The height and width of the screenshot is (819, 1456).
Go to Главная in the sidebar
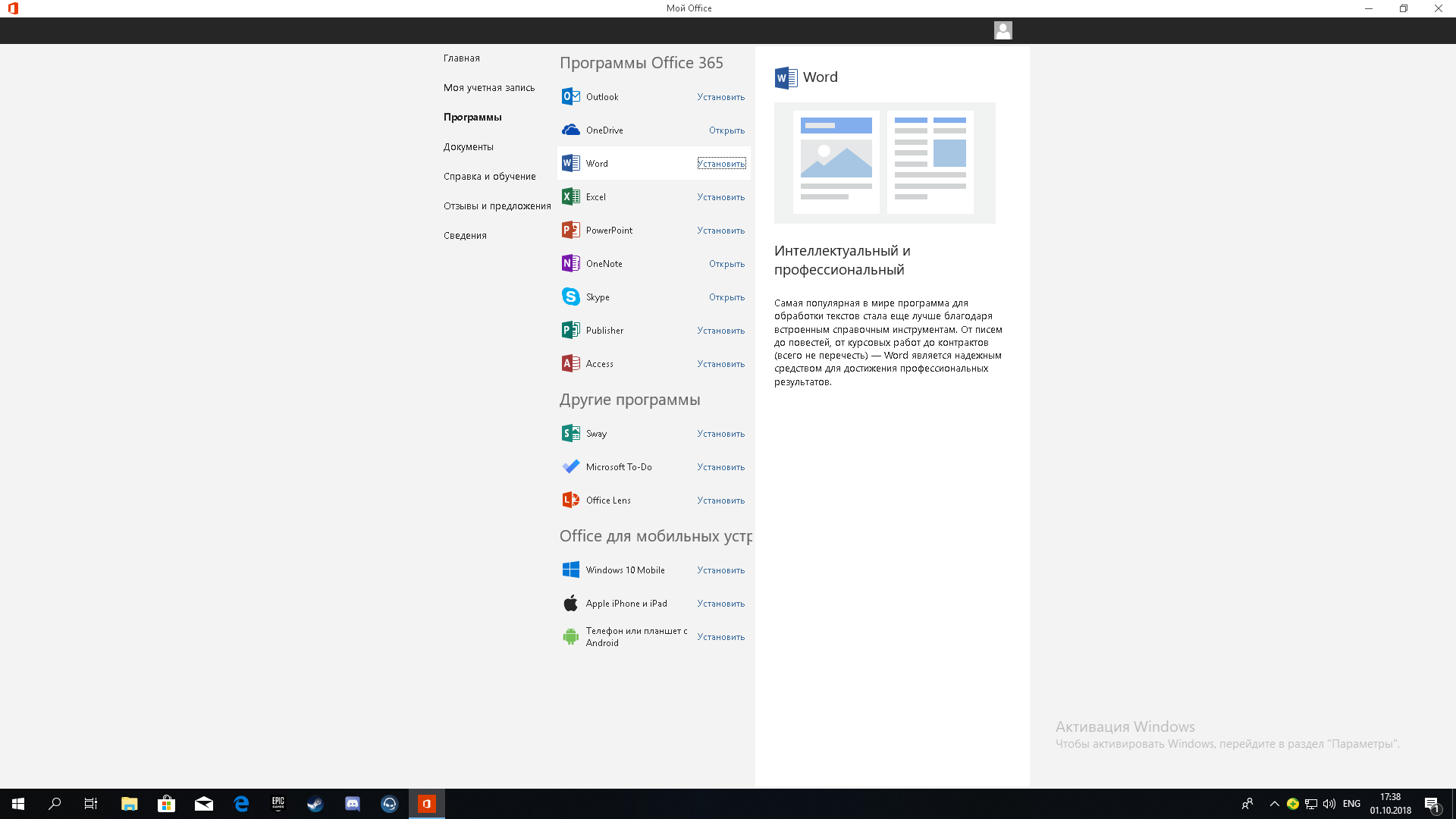point(462,58)
